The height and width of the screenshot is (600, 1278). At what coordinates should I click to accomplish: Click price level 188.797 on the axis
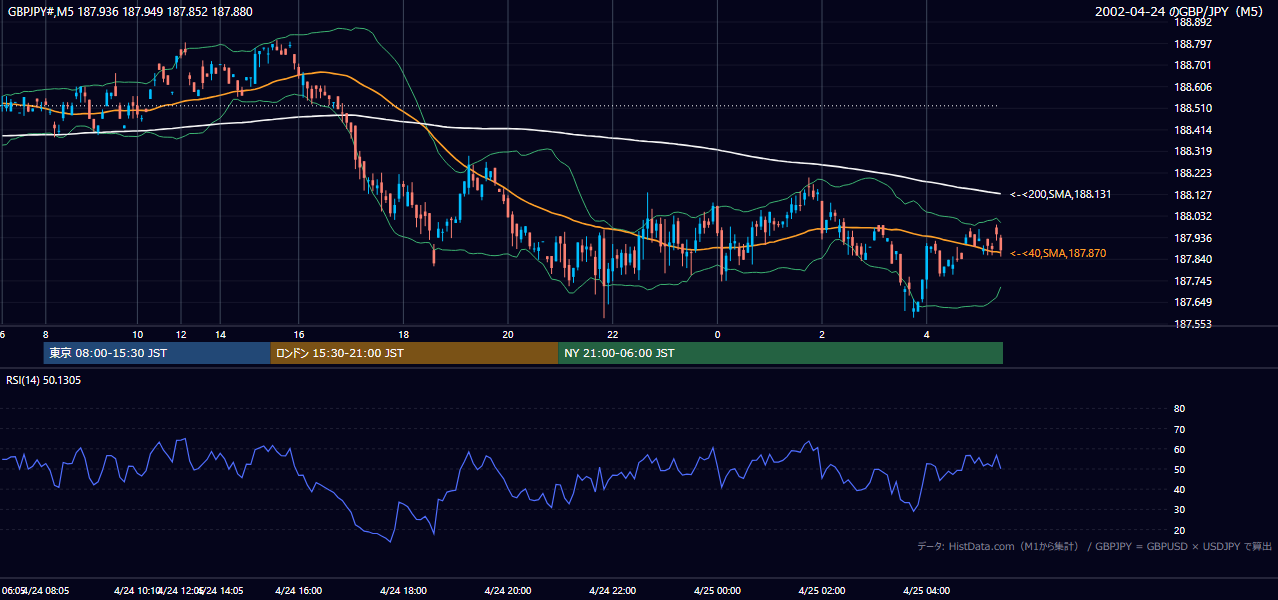[1192, 44]
